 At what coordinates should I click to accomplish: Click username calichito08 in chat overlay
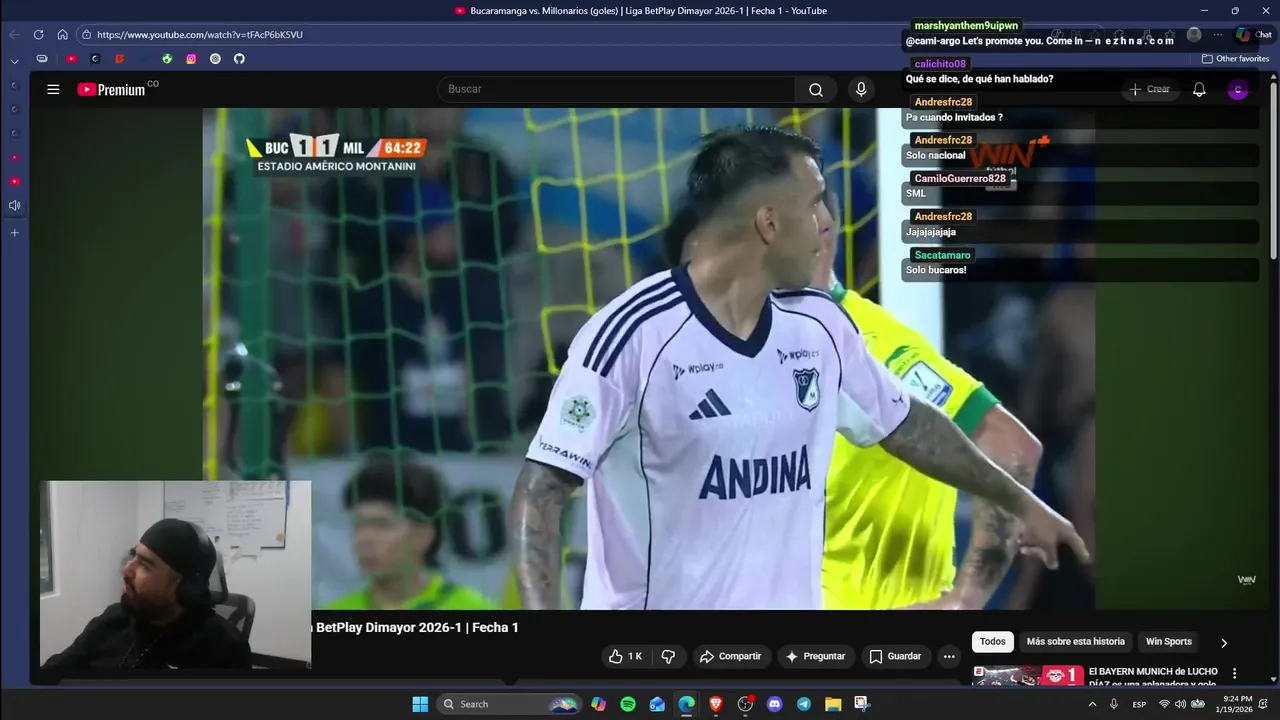940,64
